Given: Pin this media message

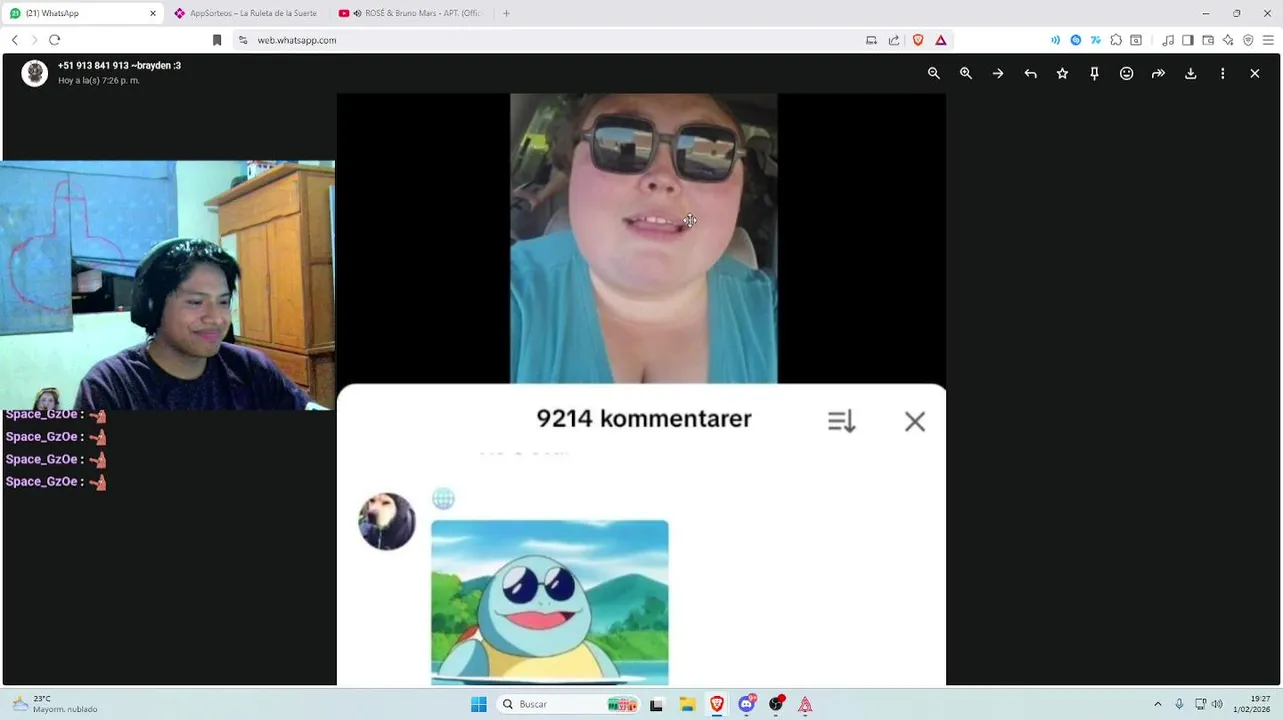Looking at the screenshot, I should tap(1094, 73).
